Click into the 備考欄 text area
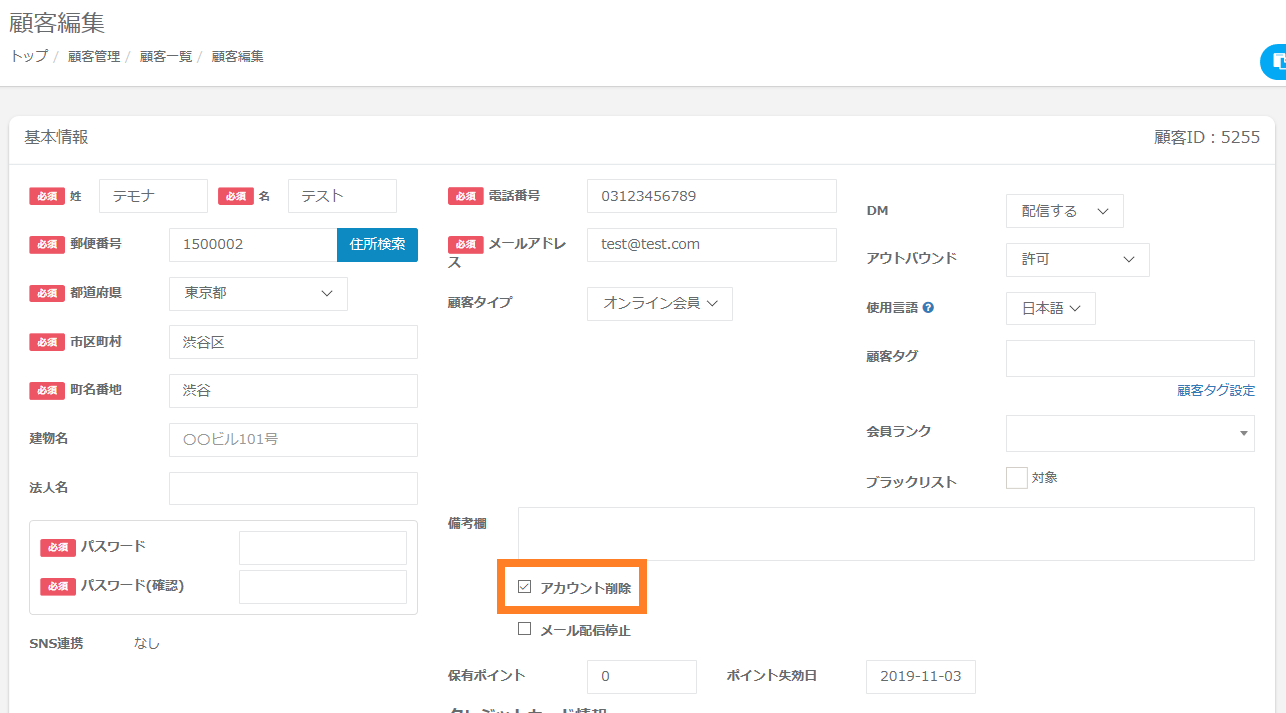Viewport: 1286px width, 713px height. (885, 534)
